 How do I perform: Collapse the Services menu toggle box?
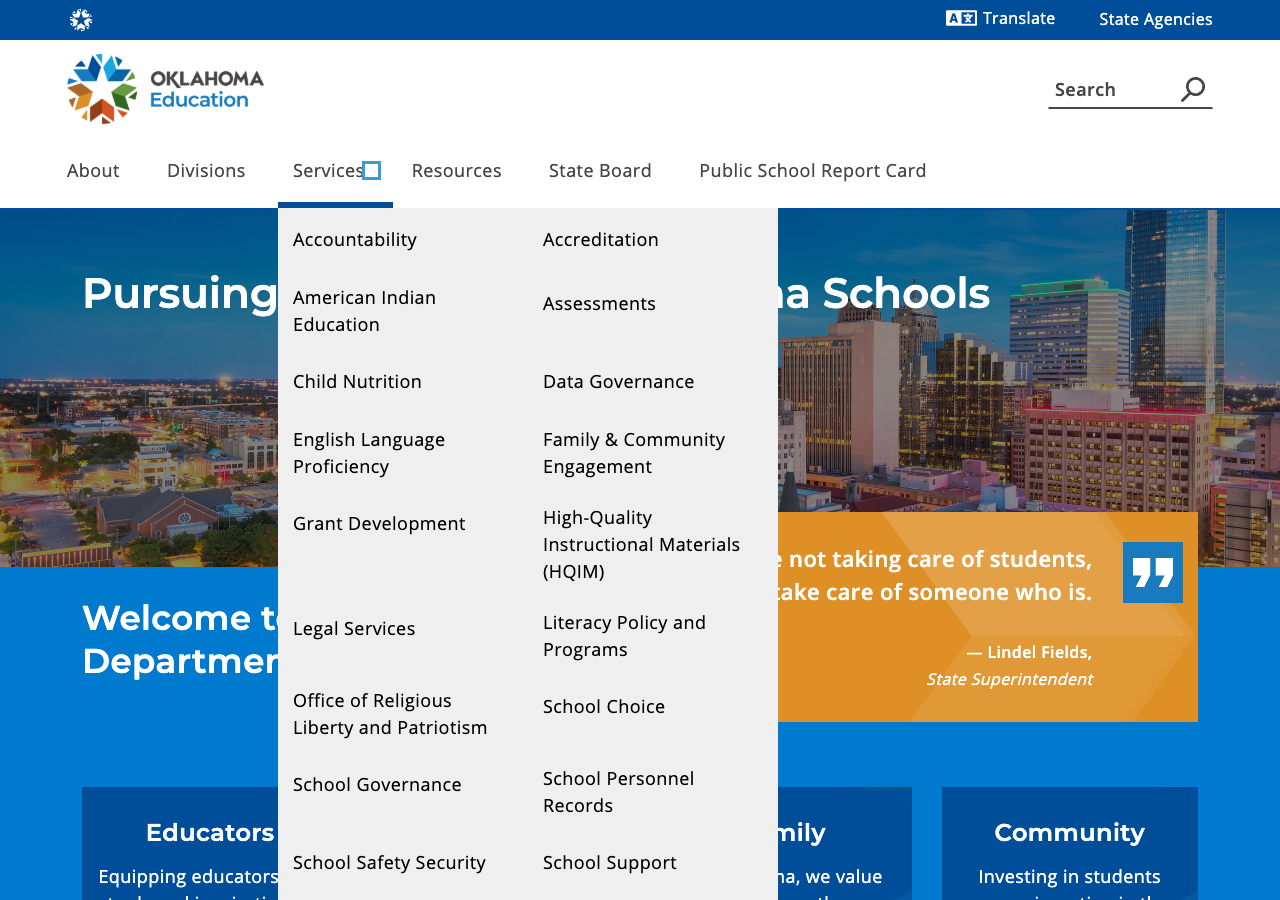click(371, 171)
